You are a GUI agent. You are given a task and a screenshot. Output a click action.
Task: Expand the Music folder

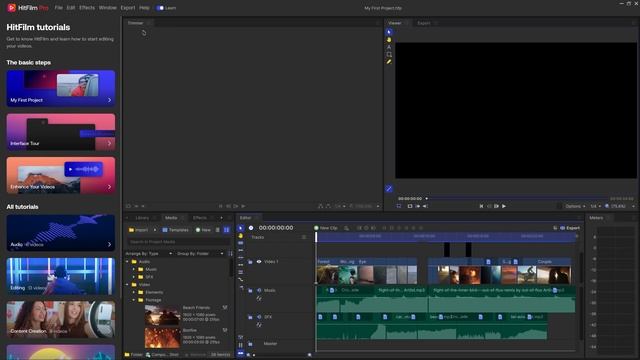click(134, 269)
